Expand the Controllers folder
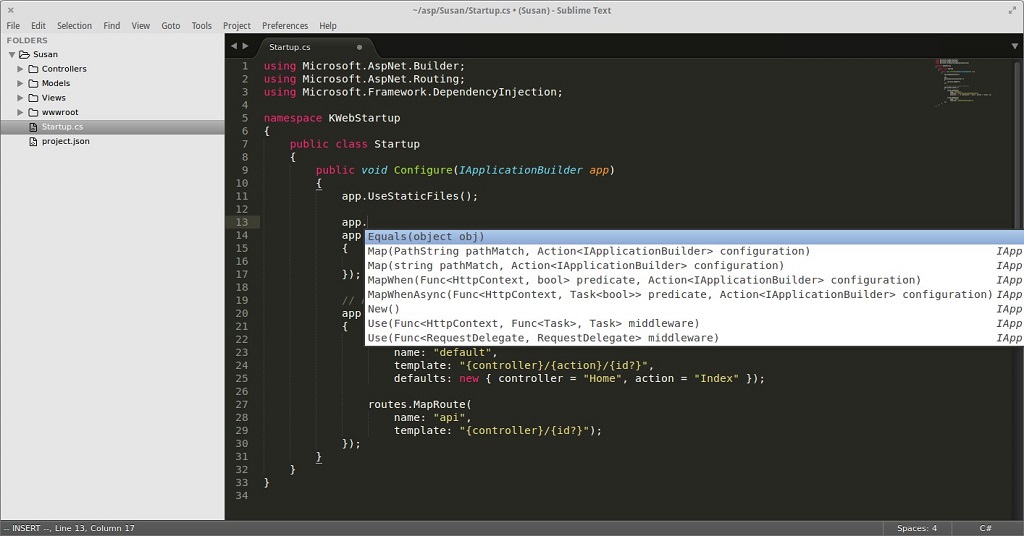 (x=20, y=69)
